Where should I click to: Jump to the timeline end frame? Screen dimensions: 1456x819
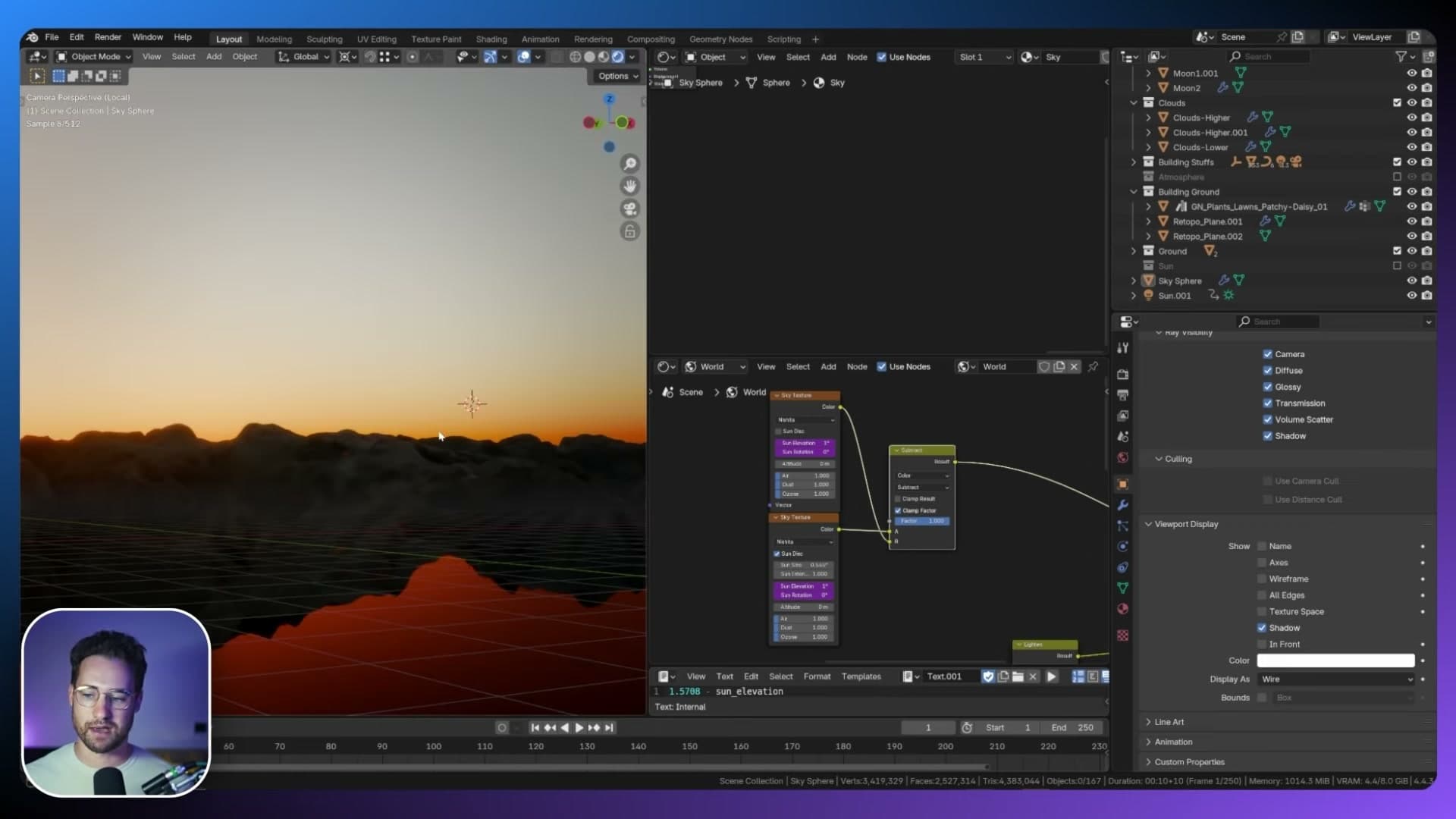click(609, 728)
